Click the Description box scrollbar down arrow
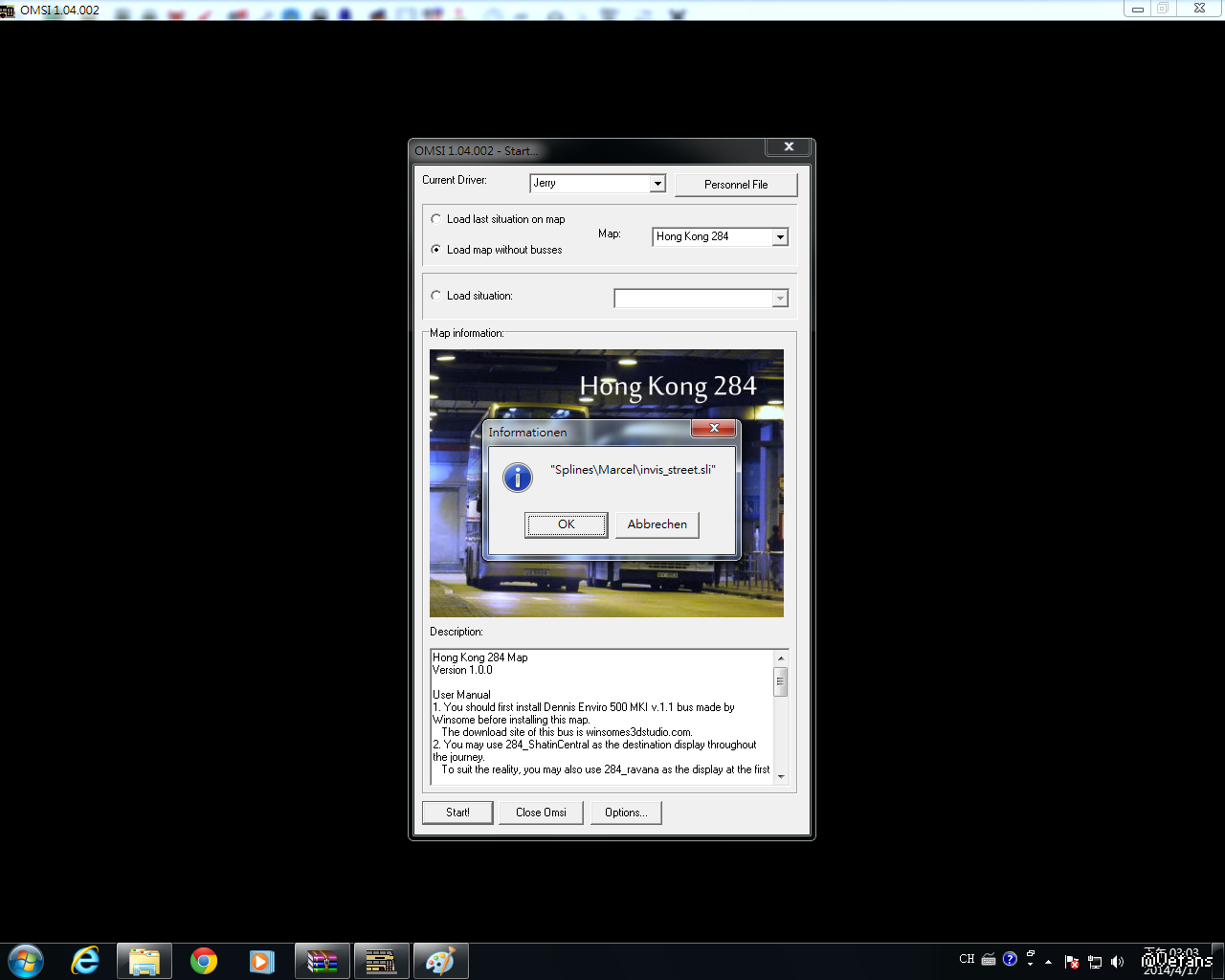This screenshot has height=980, width=1225. (781, 776)
